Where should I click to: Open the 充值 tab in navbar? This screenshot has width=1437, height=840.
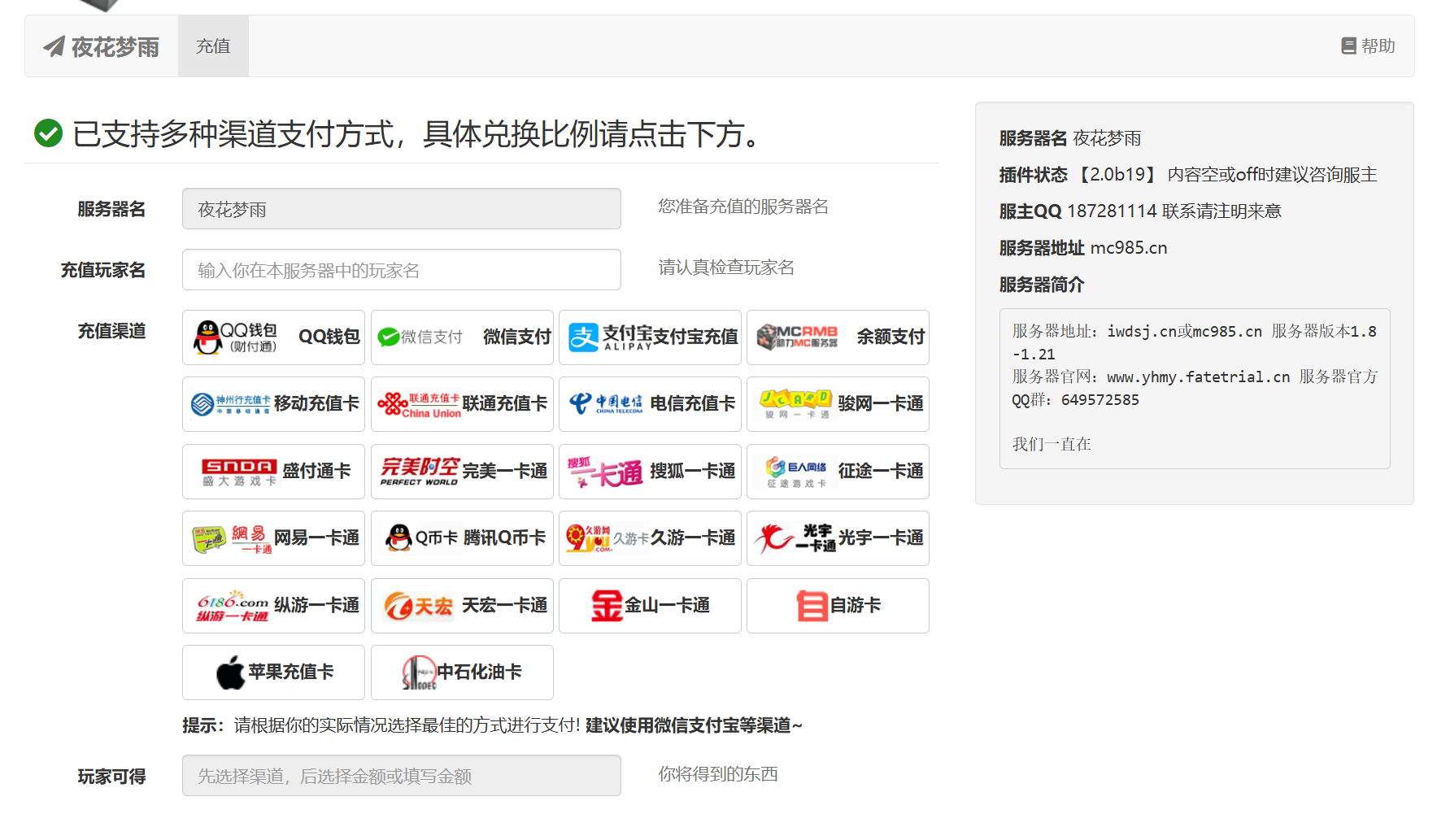click(x=213, y=46)
